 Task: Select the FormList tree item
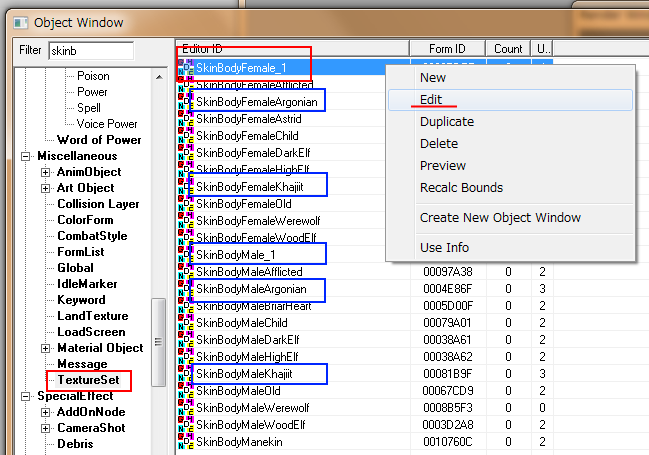click(x=81, y=252)
